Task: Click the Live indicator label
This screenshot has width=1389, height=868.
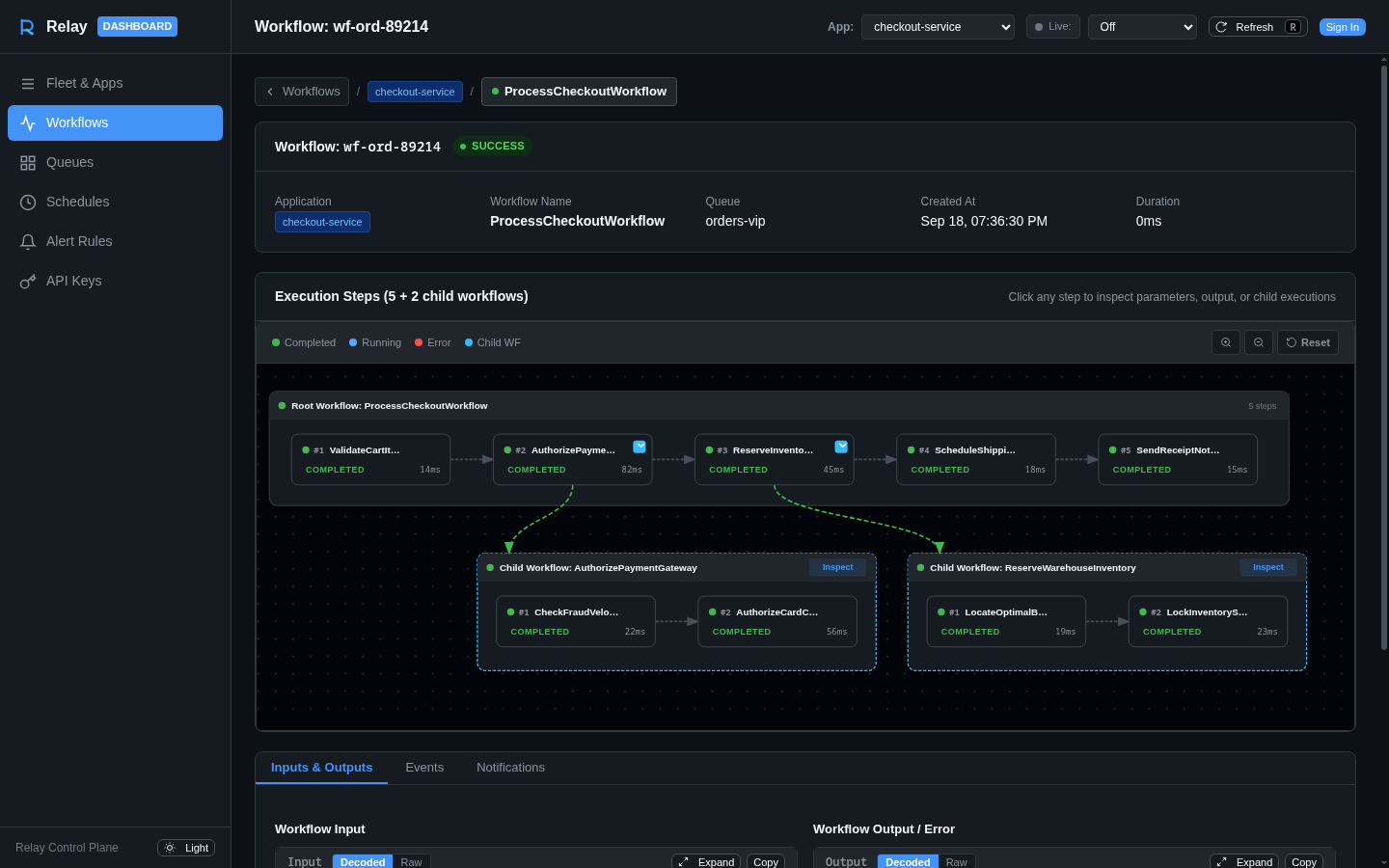Action: pyautogui.click(x=1053, y=27)
